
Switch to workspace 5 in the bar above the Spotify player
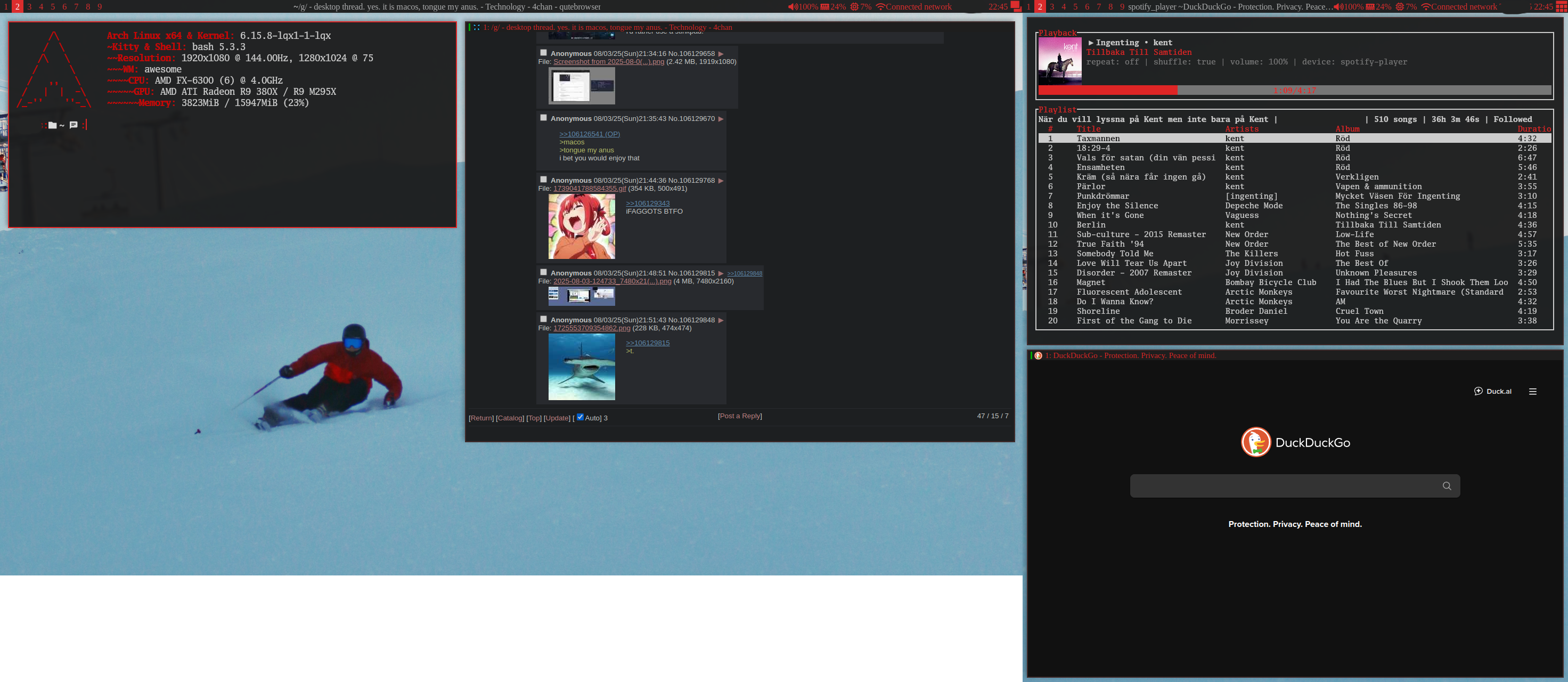(x=1075, y=7)
